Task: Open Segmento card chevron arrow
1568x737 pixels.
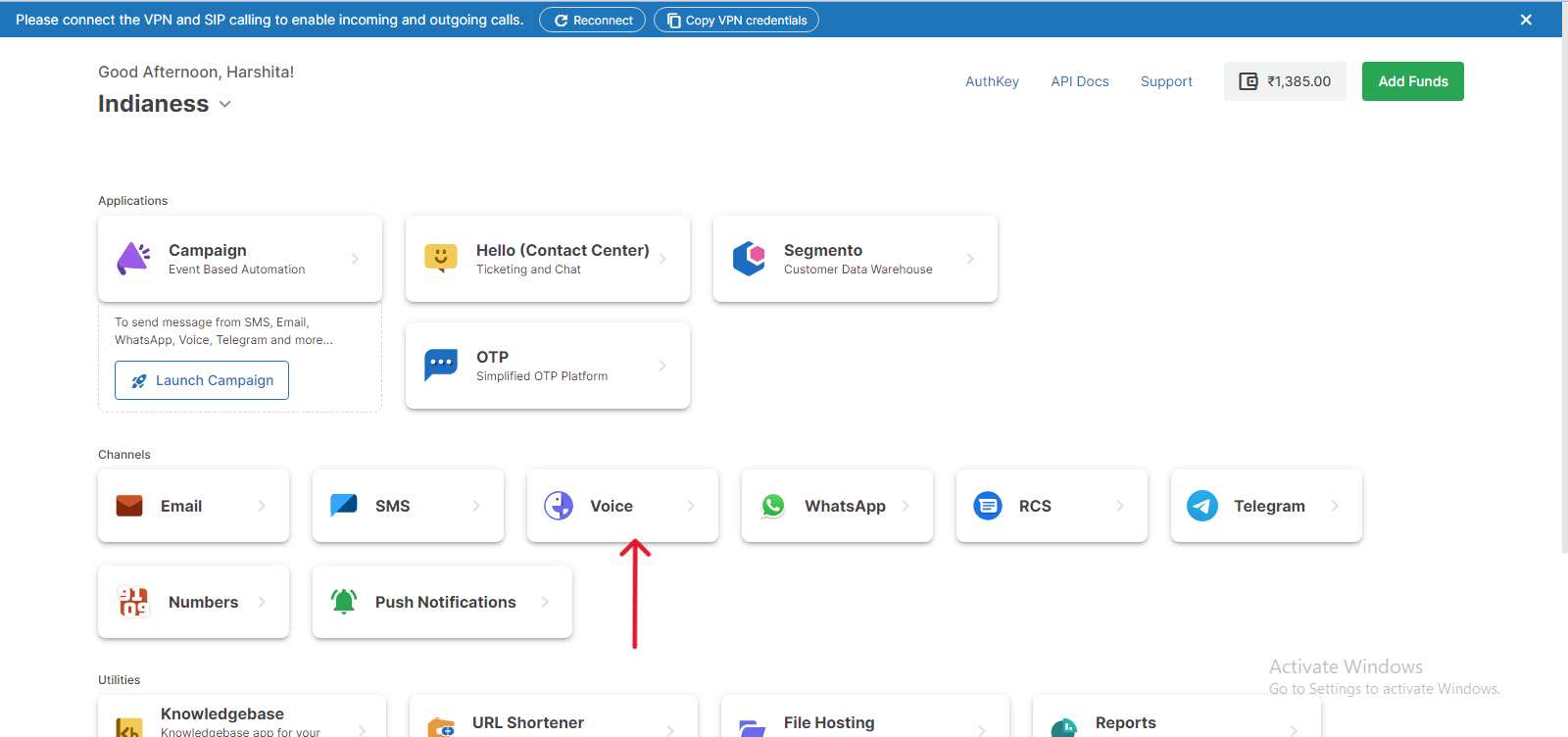Action: 970,259
